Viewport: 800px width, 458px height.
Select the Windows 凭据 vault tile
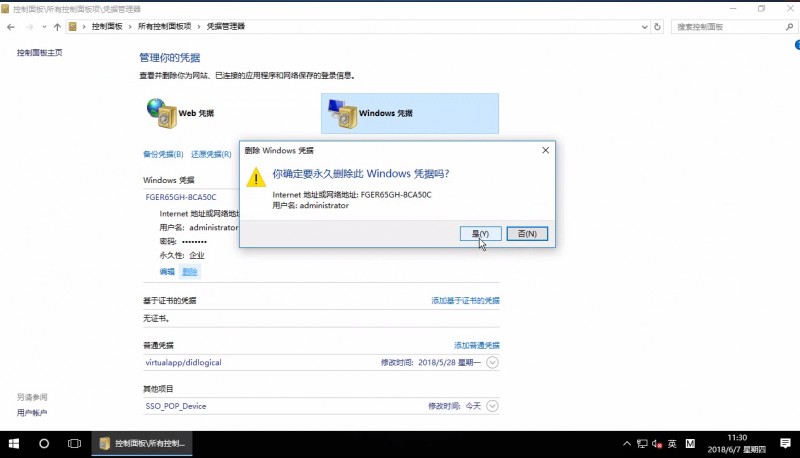(x=410, y=113)
